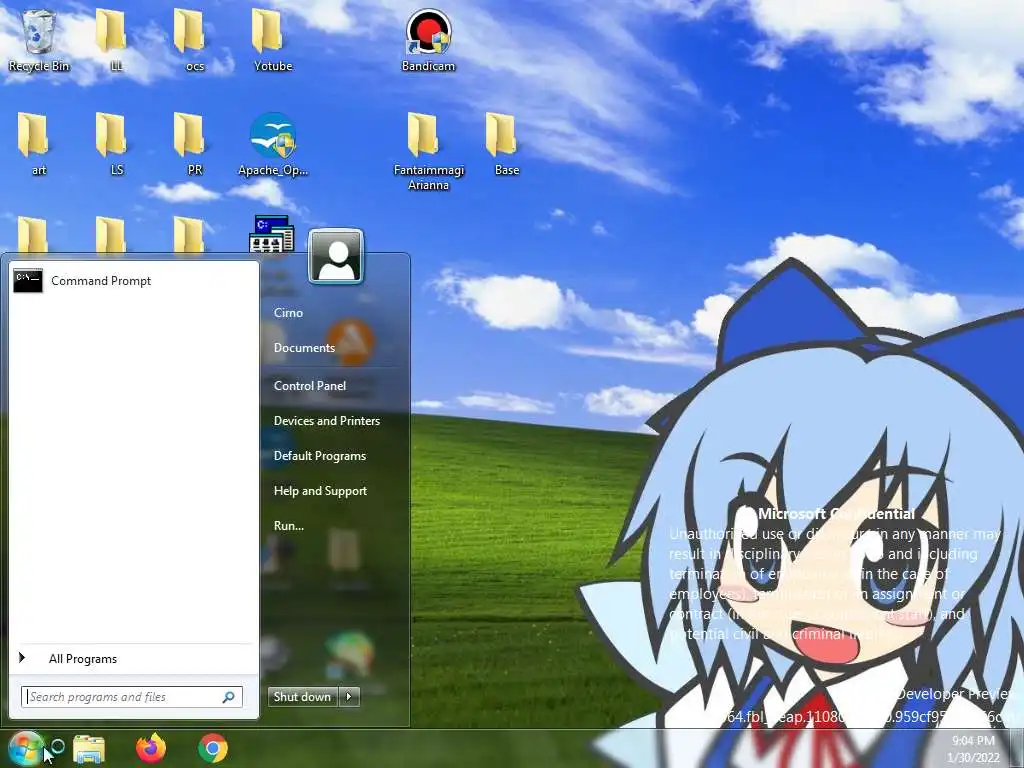Image resolution: width=1024 pixels, height=768 pixels.
Task: Open the Run... dialog
Action: (289, 526)
